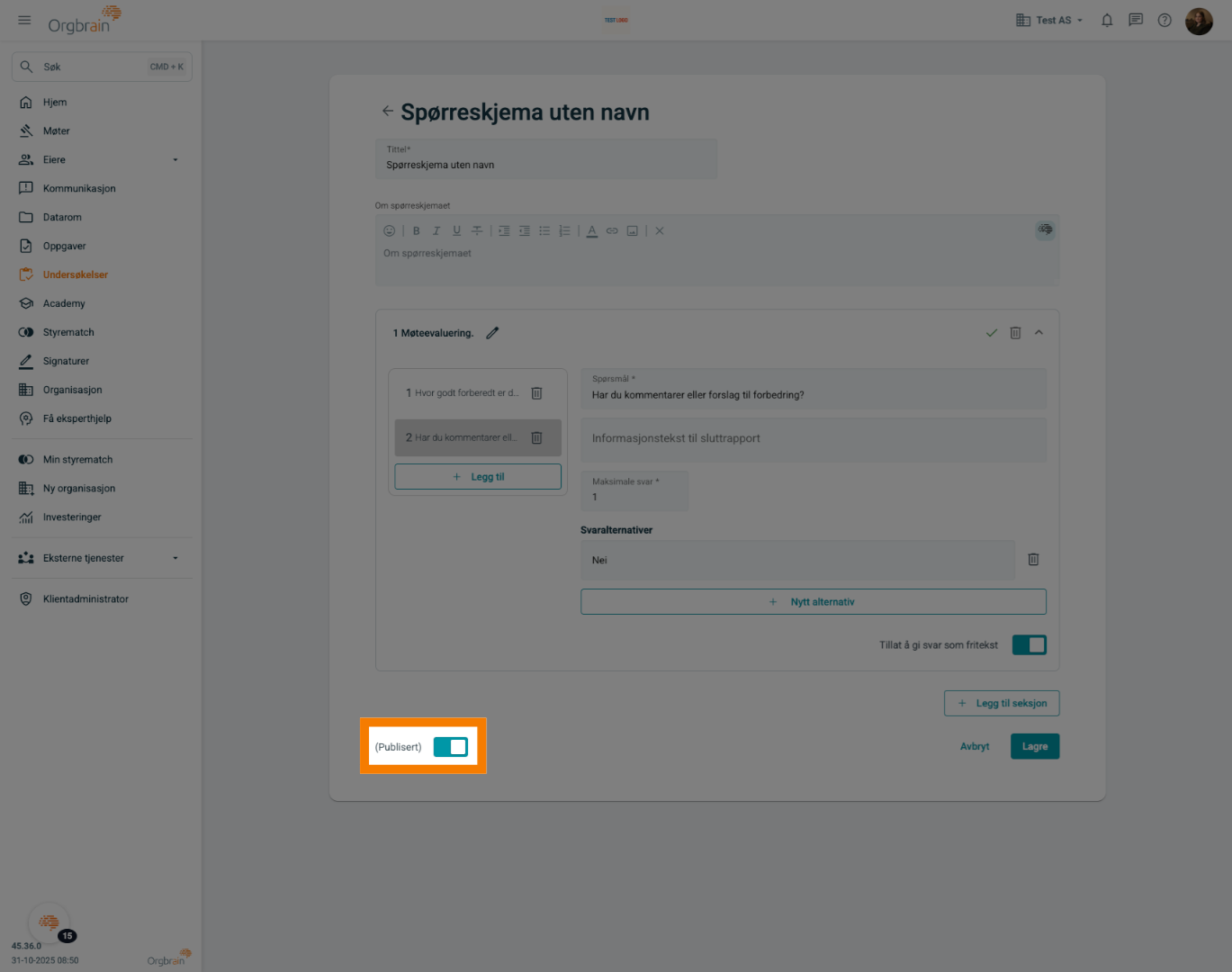Click the Maksimale svar field
Image resolution: width=1232 pixels, height=972 pixels.
(634, 490)
